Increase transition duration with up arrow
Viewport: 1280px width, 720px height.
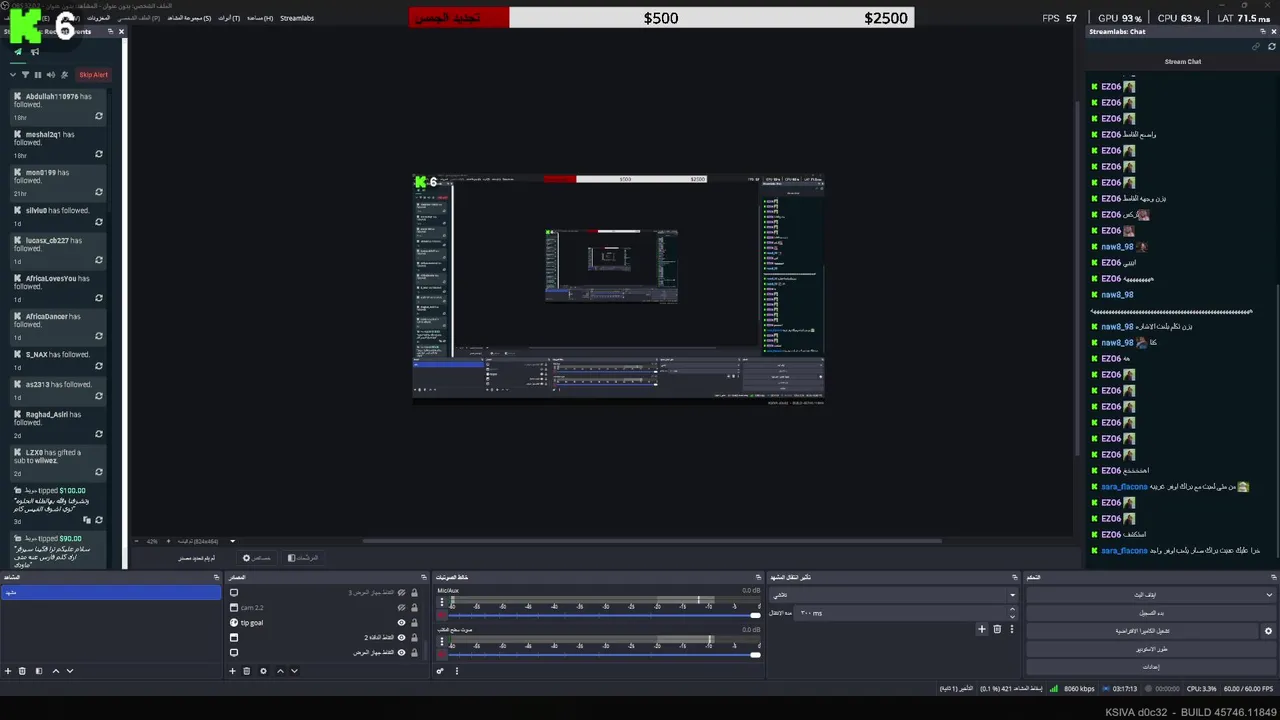pyautogui.click(x=1012, y=609)
